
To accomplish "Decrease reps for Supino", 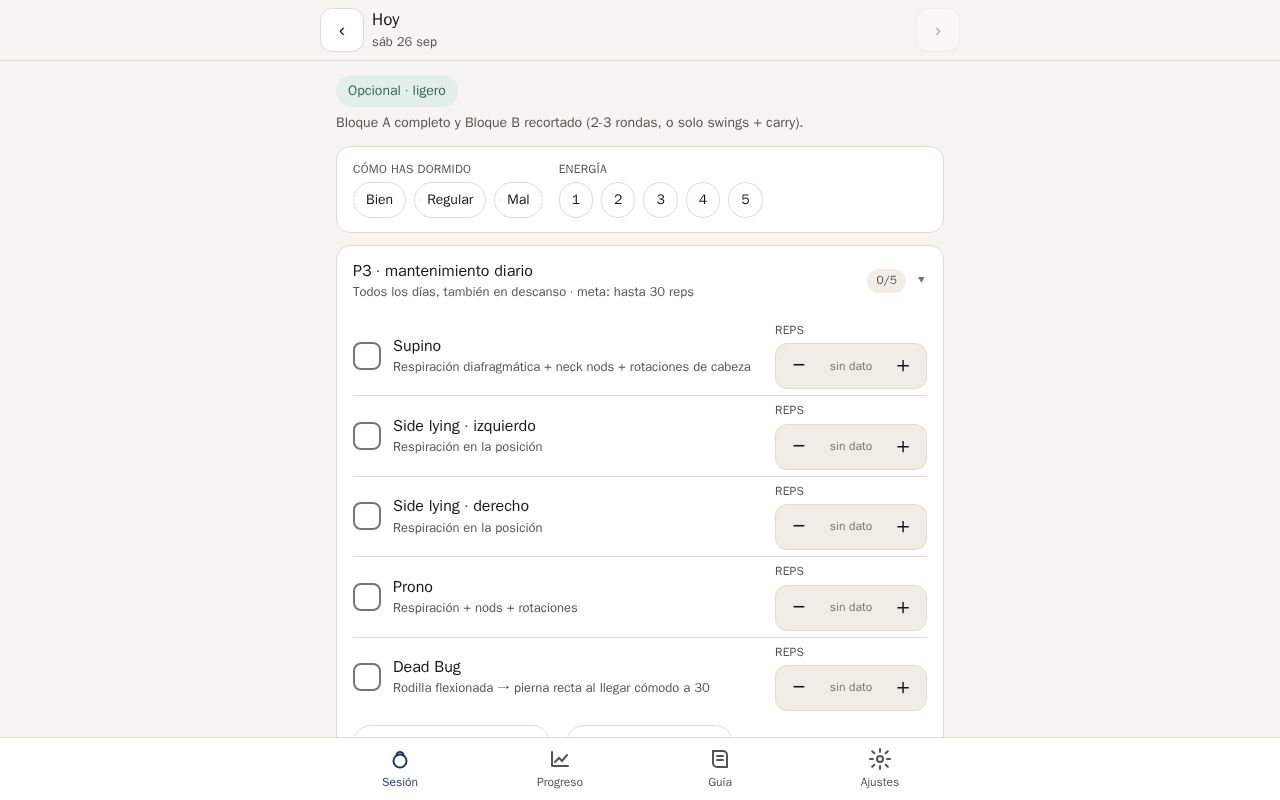I will (x=799, y=366).
